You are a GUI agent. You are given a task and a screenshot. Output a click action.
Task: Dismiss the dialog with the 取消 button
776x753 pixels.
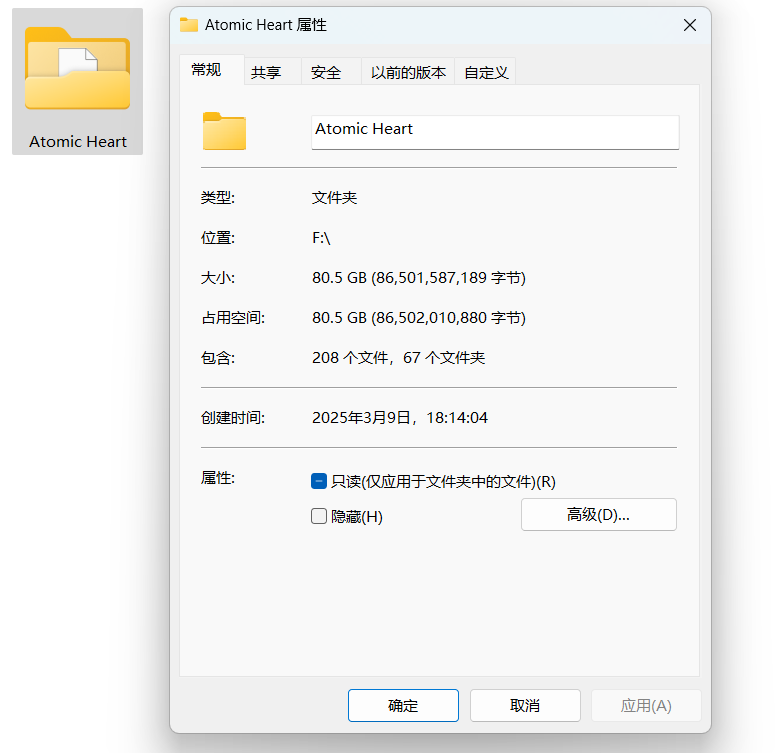pos(525,705)
